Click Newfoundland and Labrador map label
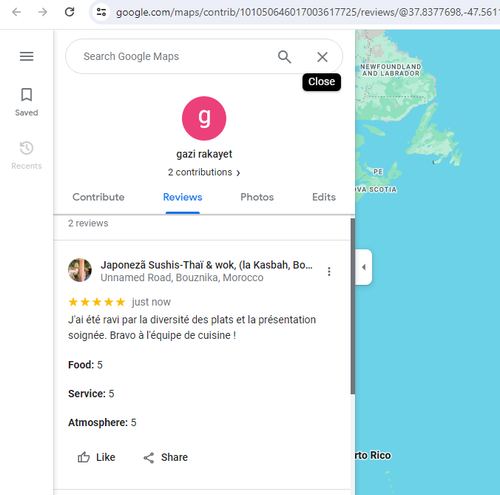This screenshot has width=500, height=495. [391, 70]
